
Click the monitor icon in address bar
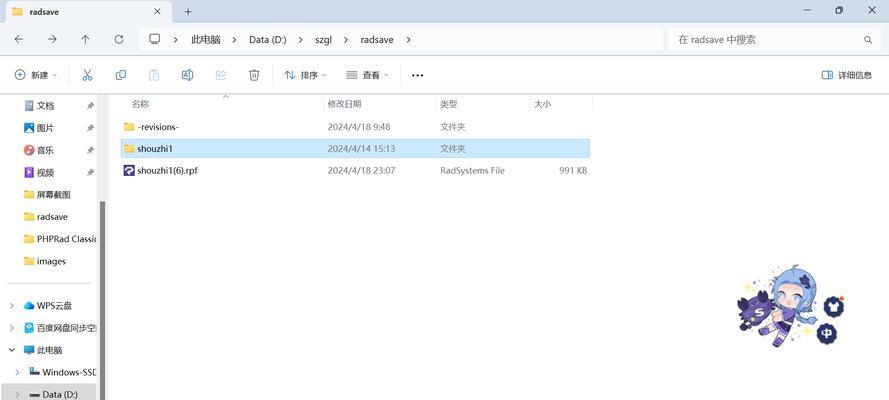154,39
